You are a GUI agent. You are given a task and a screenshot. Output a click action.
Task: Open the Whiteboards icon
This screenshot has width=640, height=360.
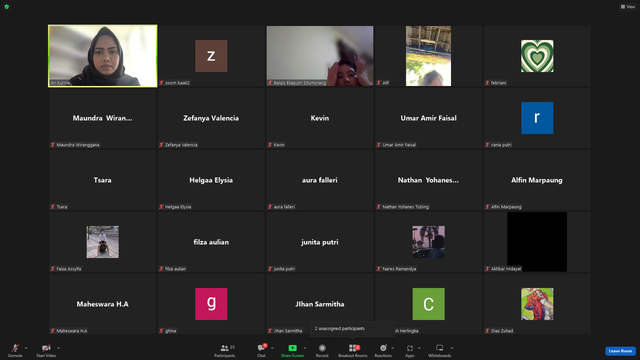[x=440, y=348]
